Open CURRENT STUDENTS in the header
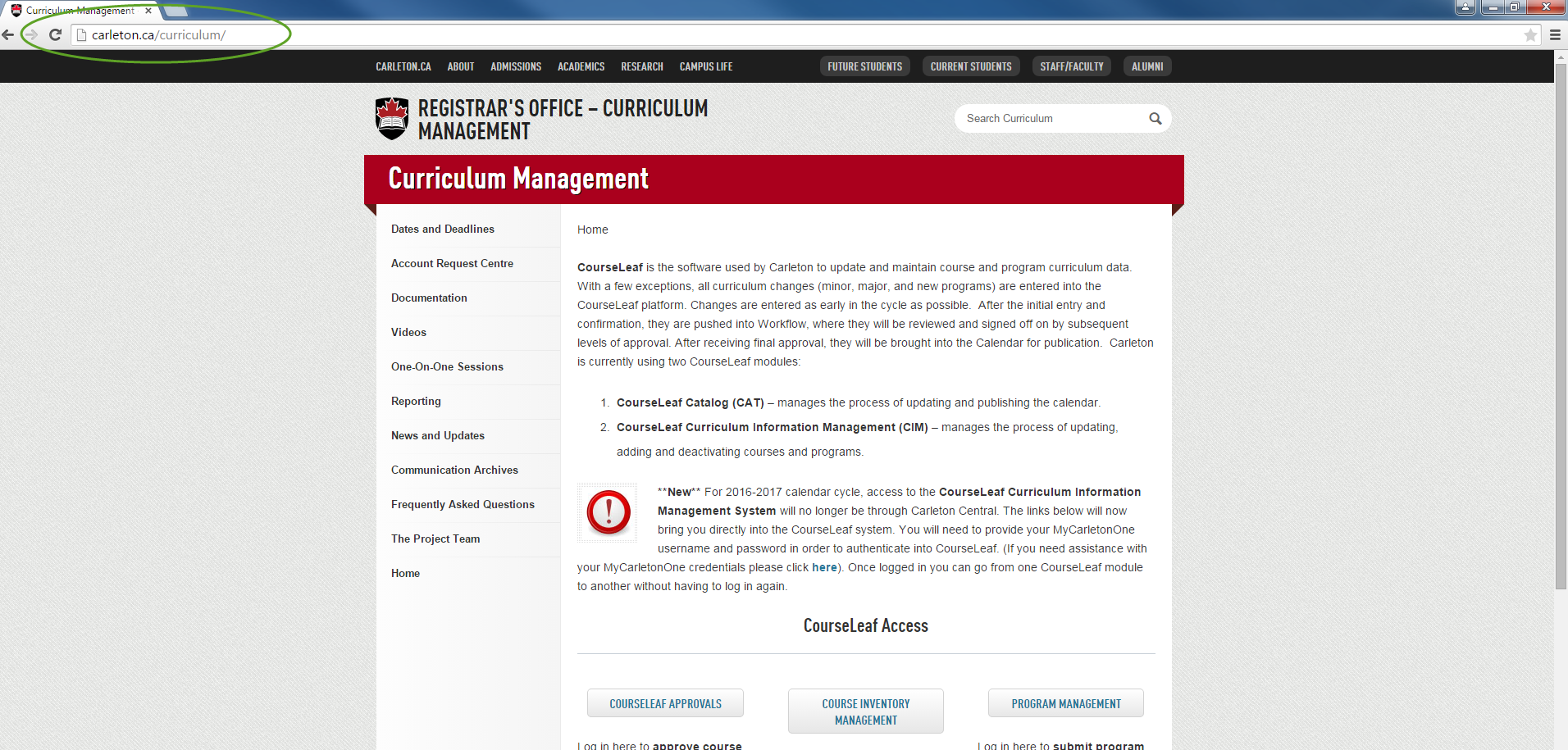The image size is (1568, 750). pos(971,66)
